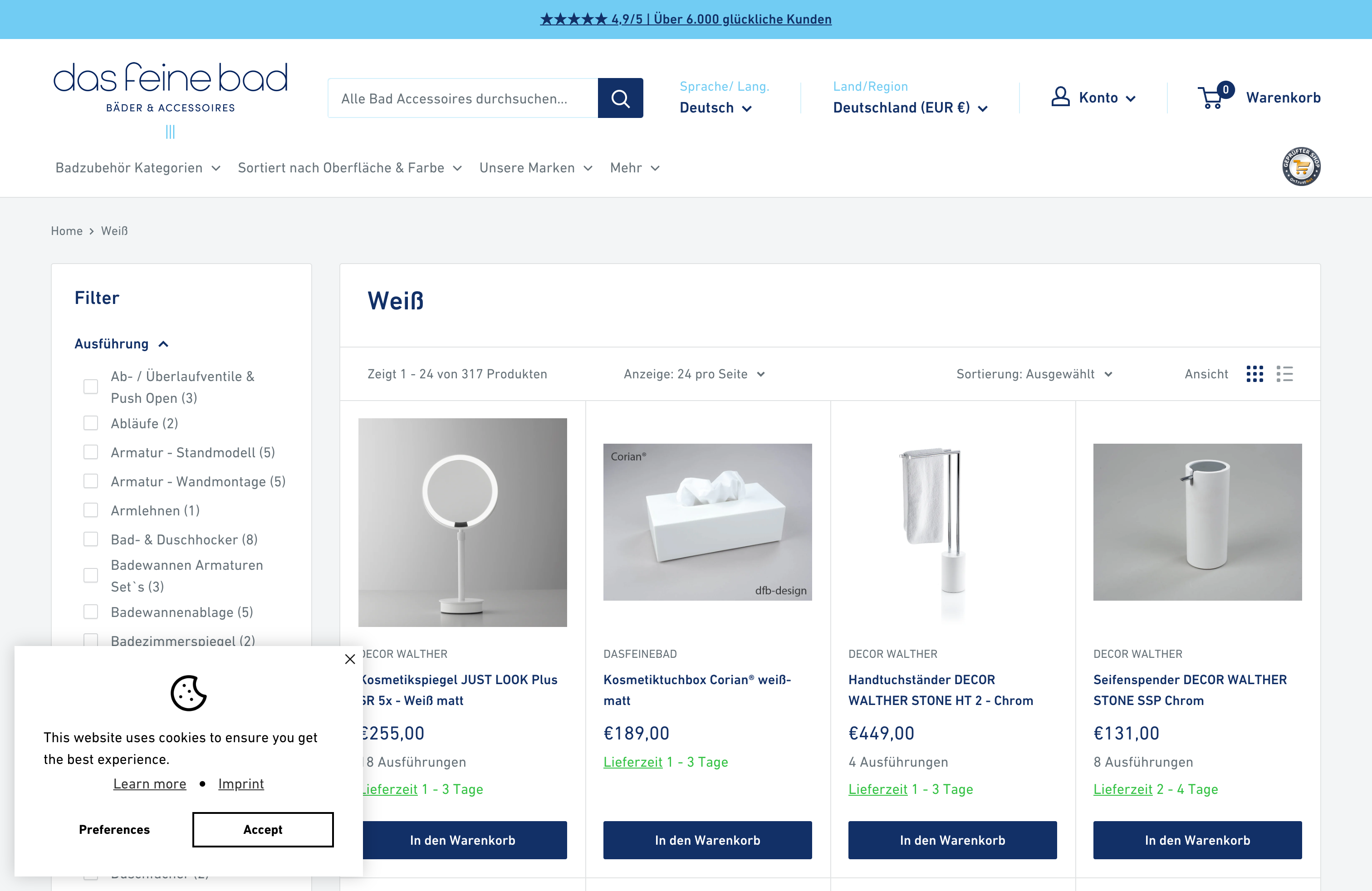
Task: Add the Seifenspender to the Warenkorb
Action: pos(1197,840)
